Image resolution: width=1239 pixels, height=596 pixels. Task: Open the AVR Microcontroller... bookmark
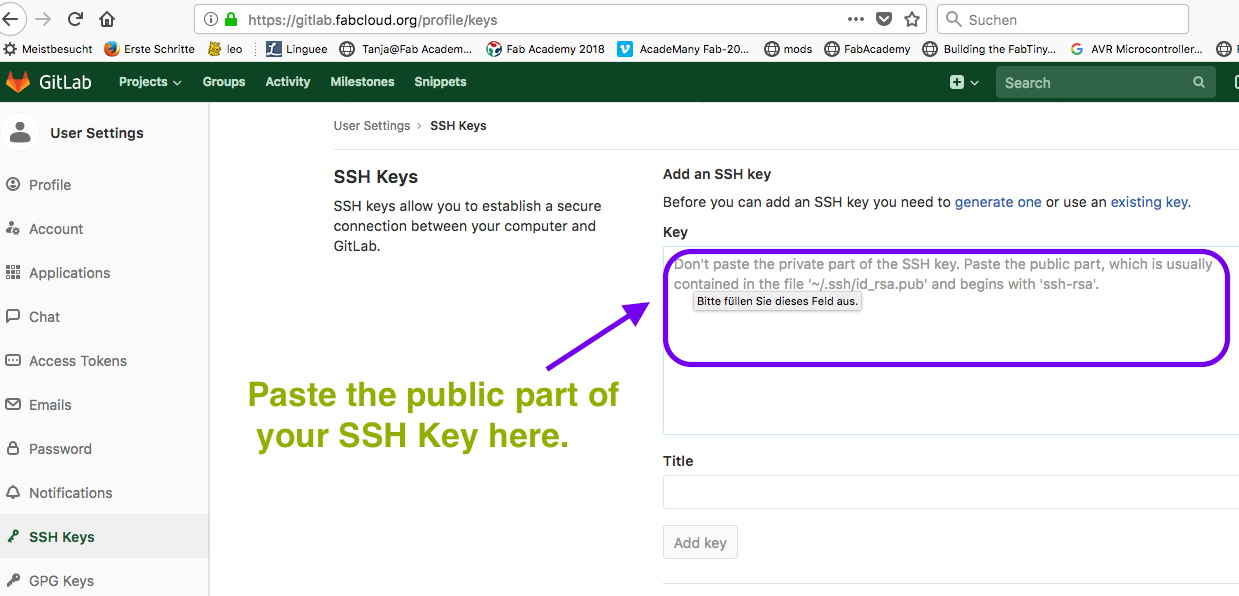tap(1137, 49)
